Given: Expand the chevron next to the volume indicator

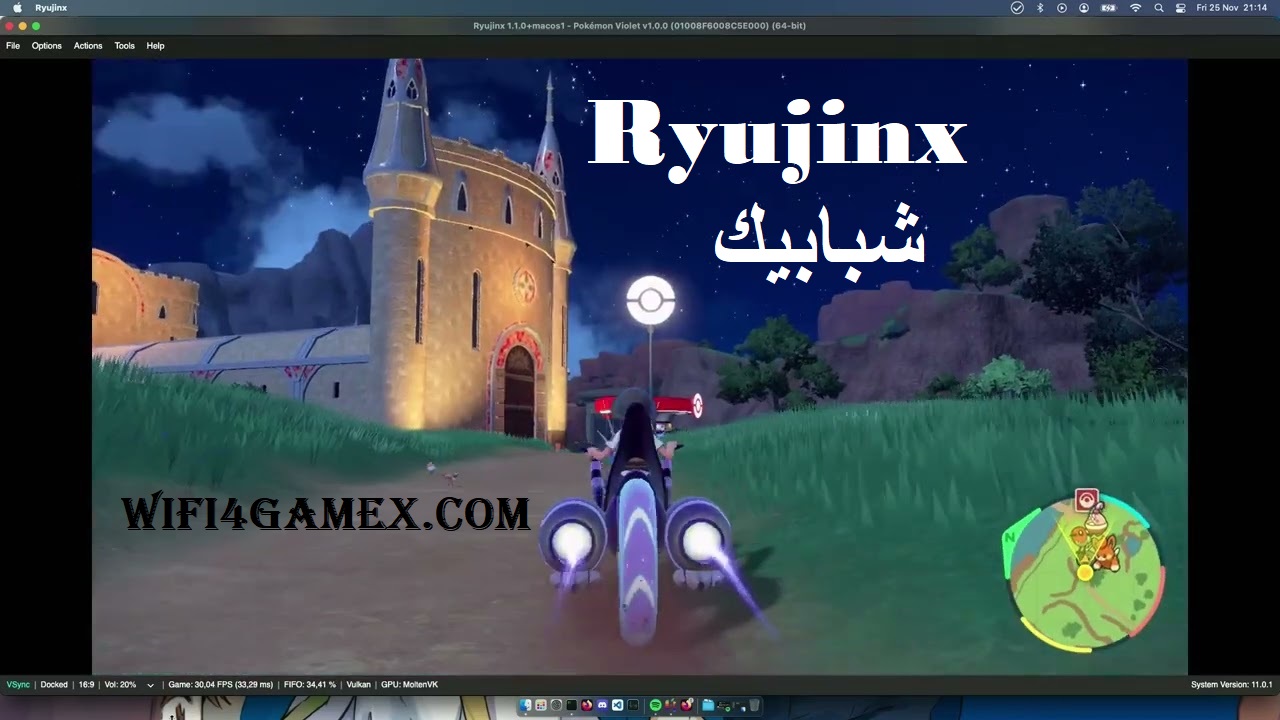Looking at the screenshot, I should coord(151,686).
